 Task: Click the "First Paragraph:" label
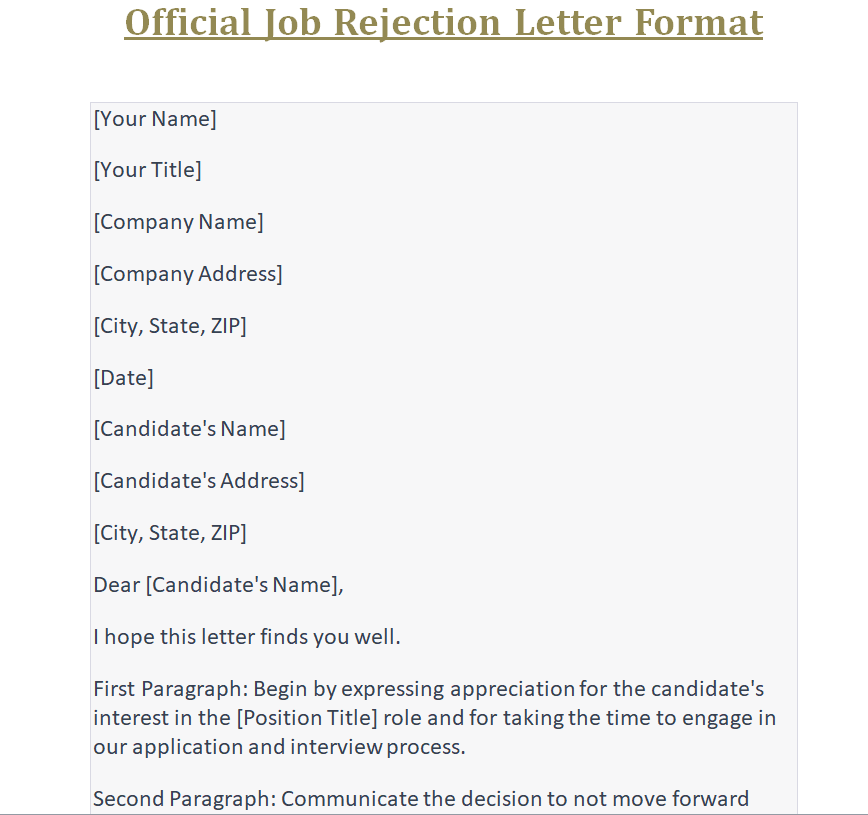pyautogui.click(x=170, y=689)
